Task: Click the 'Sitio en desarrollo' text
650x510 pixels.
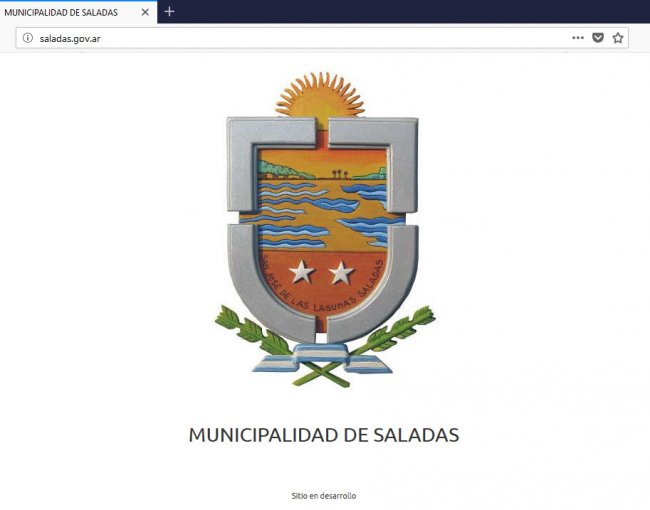Action: pyautogui.click(x=324, y=495)
